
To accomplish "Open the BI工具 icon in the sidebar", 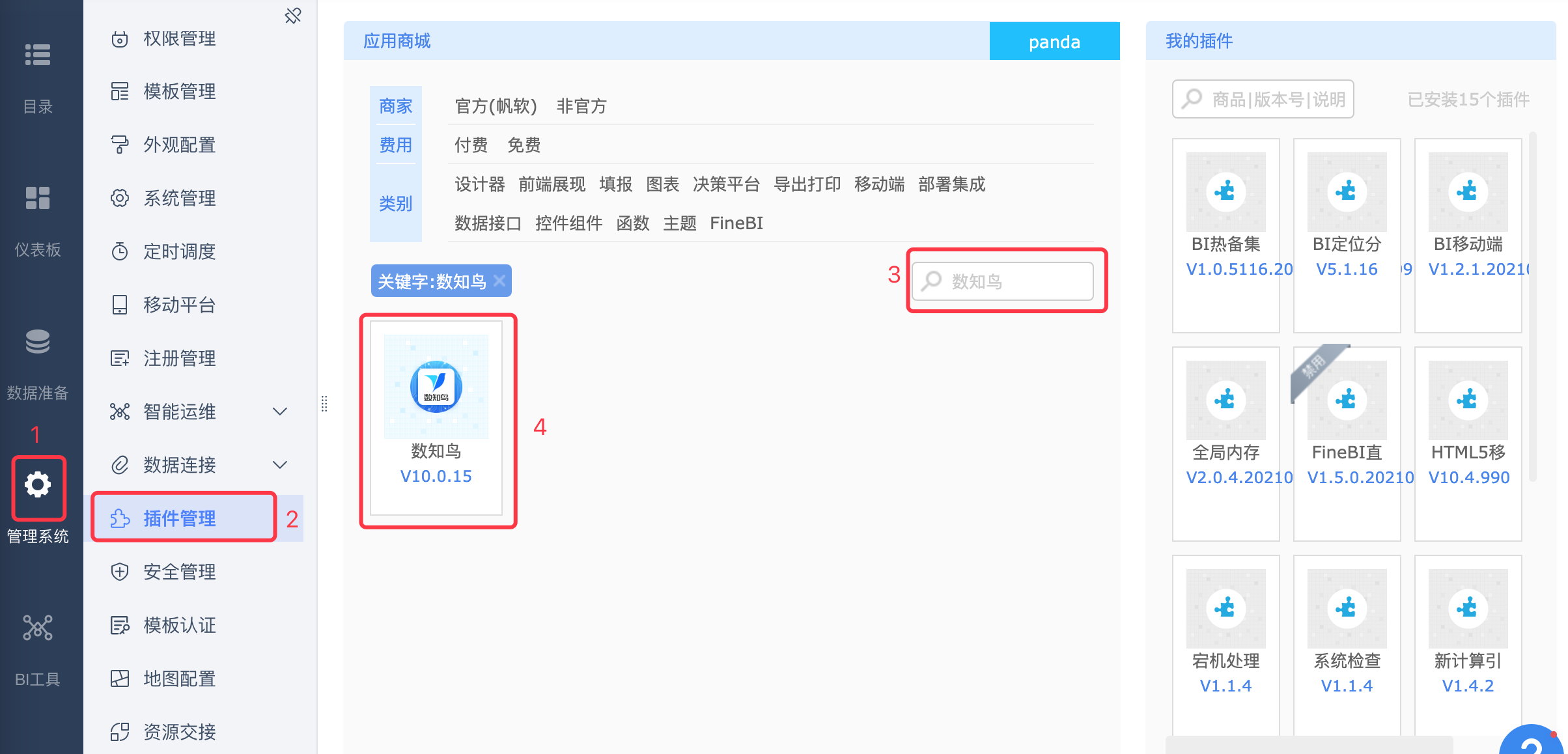I will 38,628.
